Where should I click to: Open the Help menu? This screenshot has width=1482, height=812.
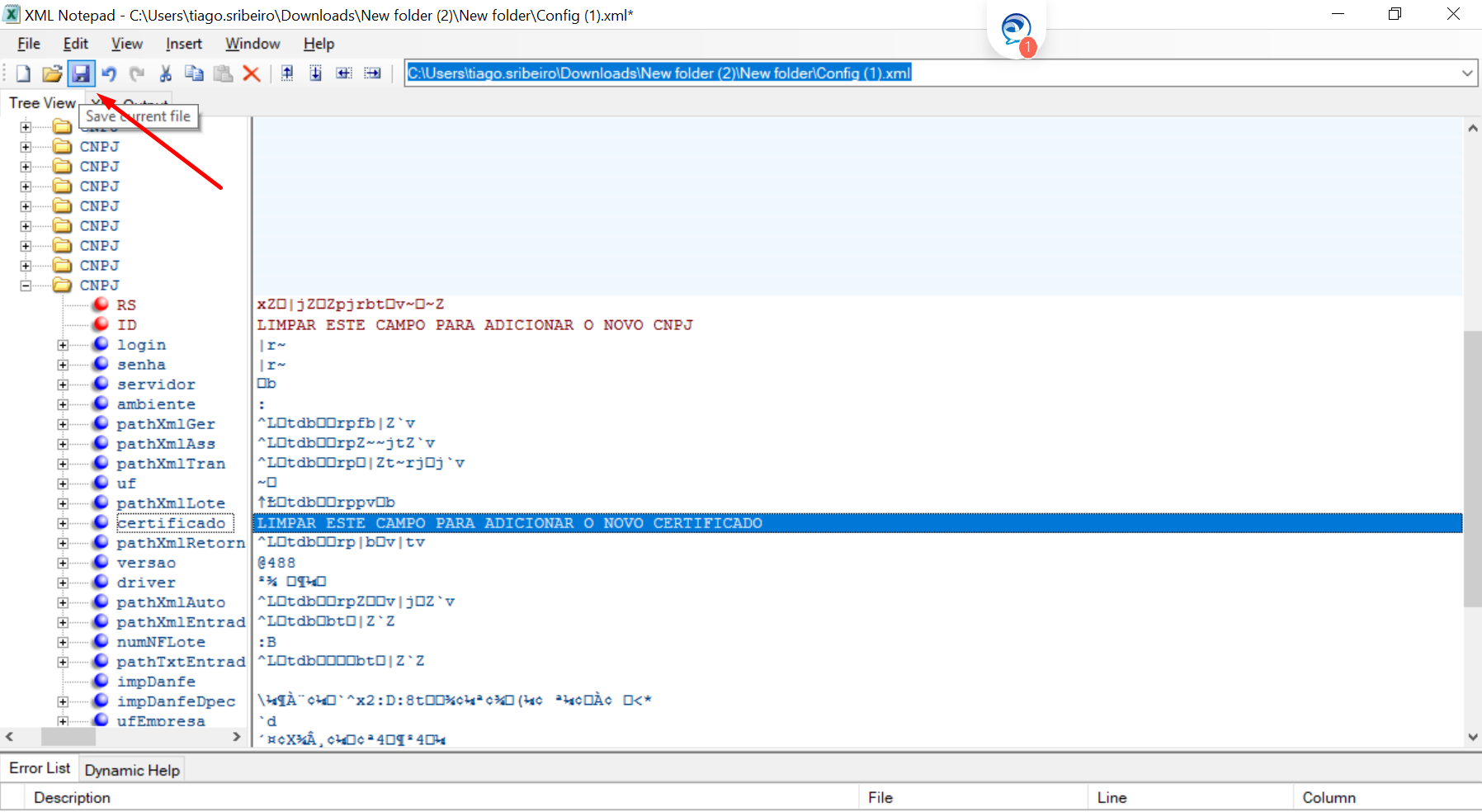pyautogui.click(x=319, y=44)
